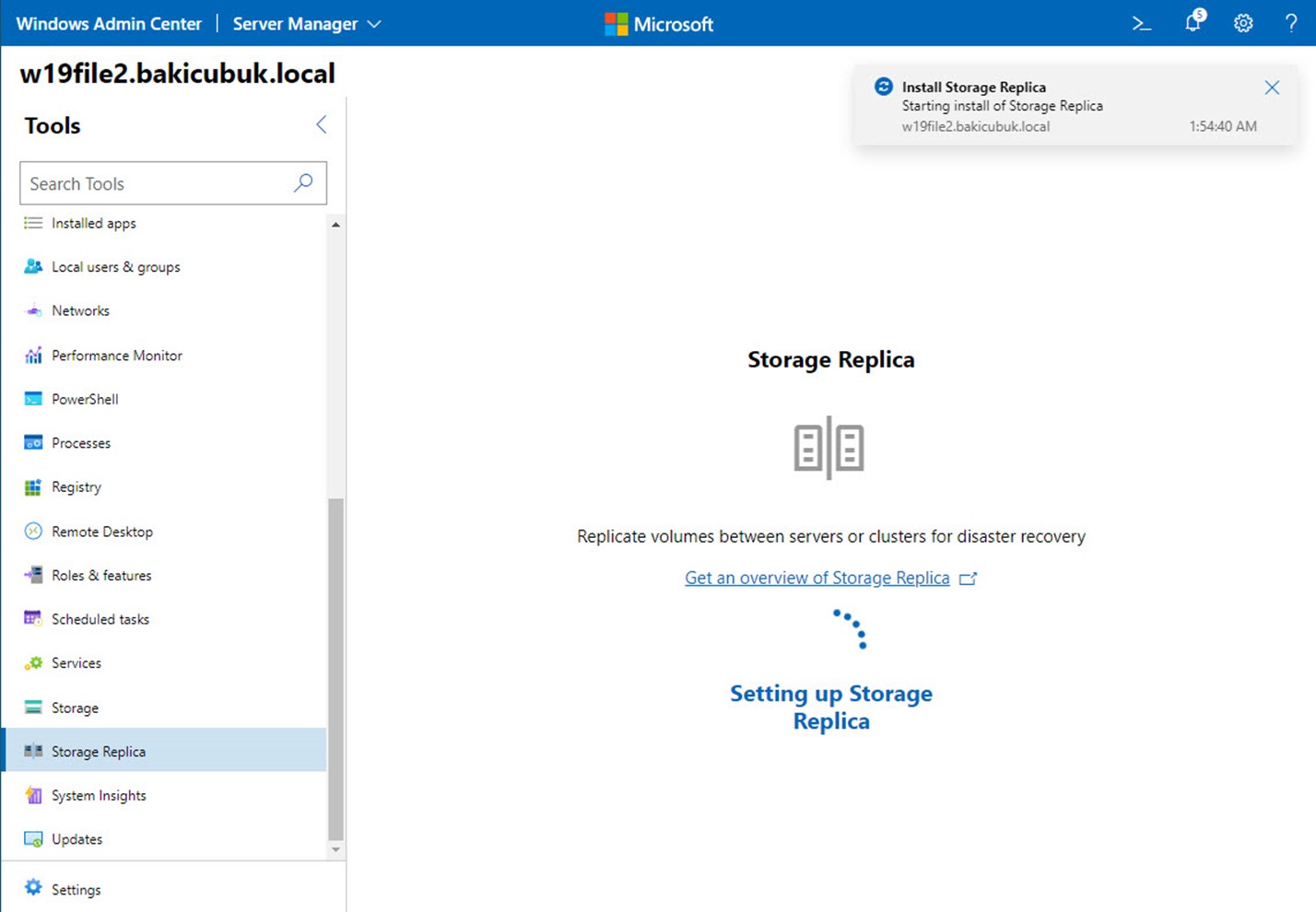Click scrollbar down arrow in tools list

tap(335, 849)
